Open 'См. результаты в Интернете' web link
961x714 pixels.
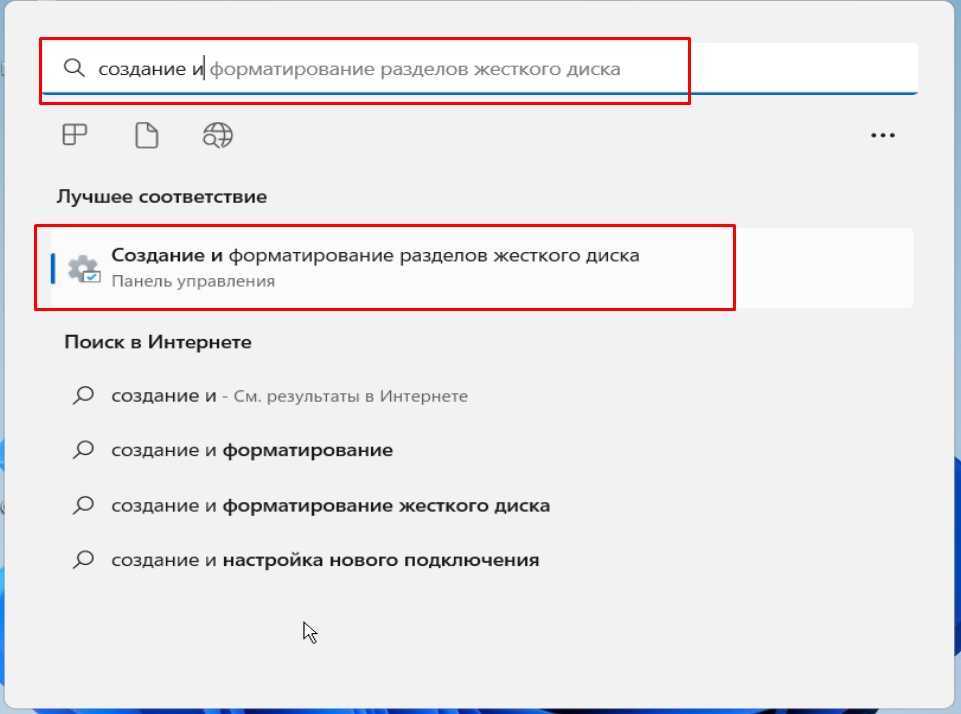[350, 397]
